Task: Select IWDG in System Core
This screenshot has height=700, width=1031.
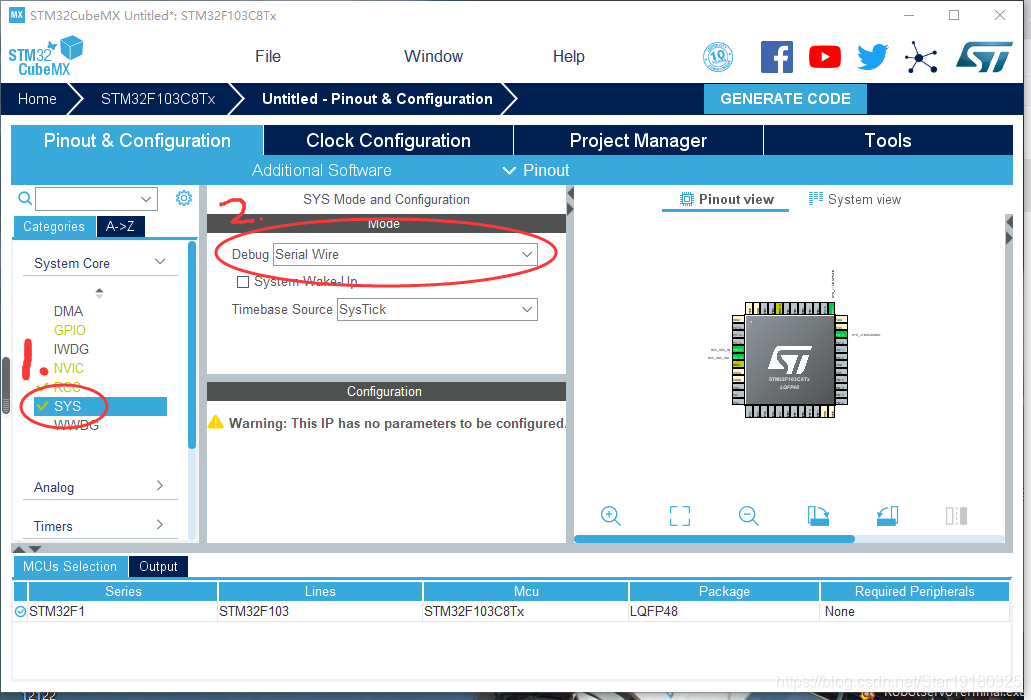Action: pyautogui.click(x=71, y=350)
